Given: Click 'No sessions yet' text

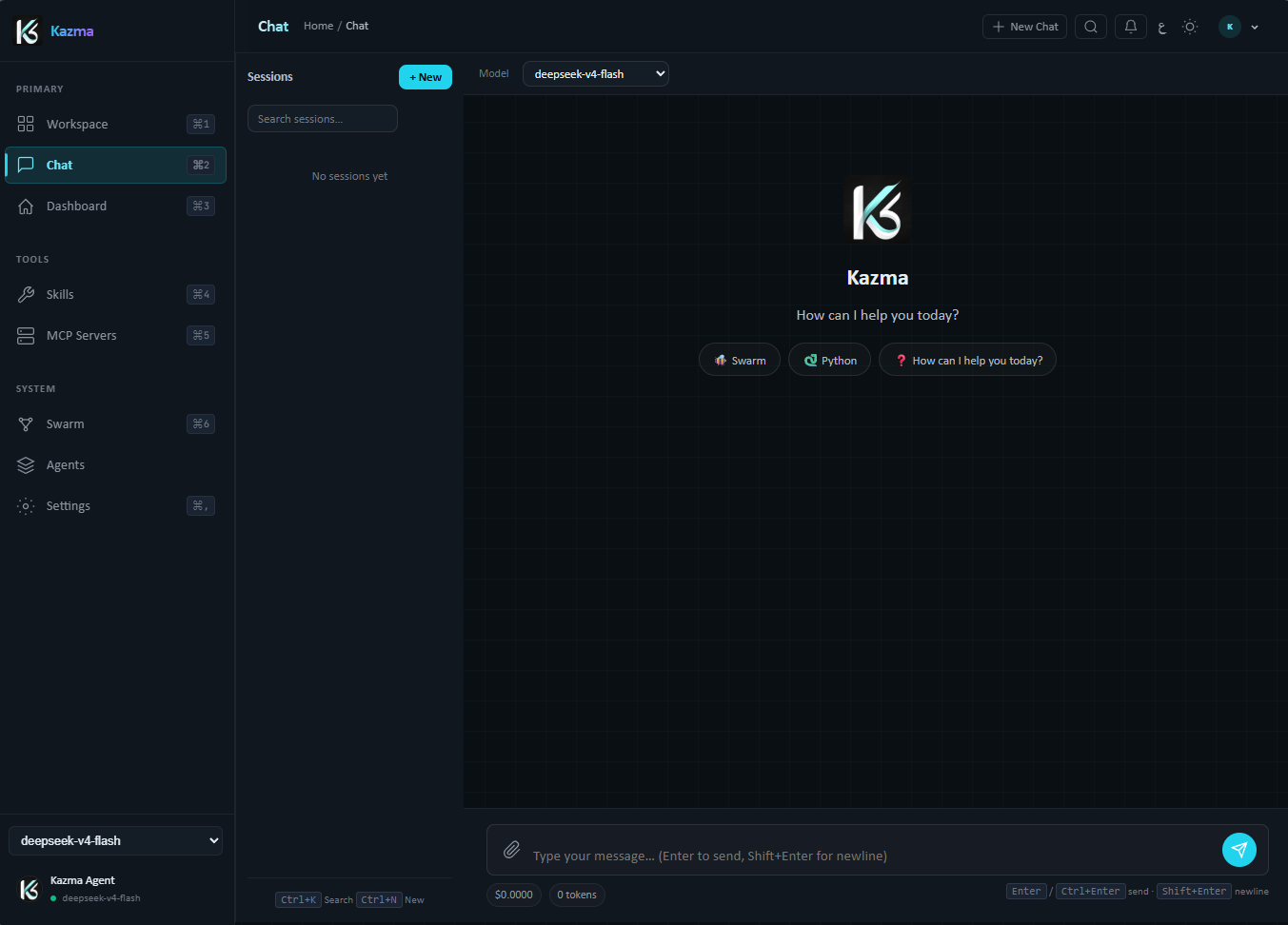Looking at the screenshot, I should pos(349,176).
